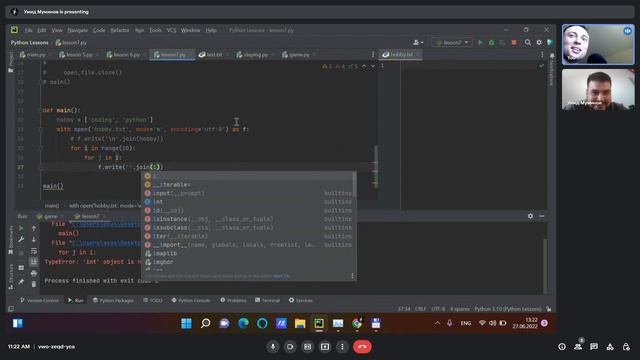
Task: Leave call with red hang-up button
Action: click(x=362, y=347)
